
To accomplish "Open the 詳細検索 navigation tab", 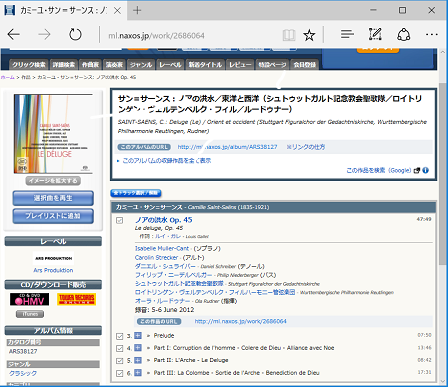I will [x=64, y=65].
